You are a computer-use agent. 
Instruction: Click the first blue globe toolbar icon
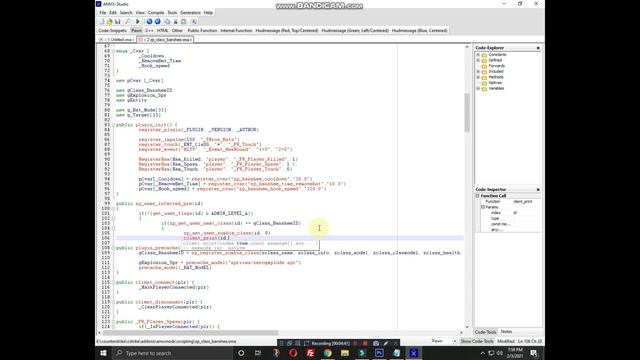coord(149,22)
